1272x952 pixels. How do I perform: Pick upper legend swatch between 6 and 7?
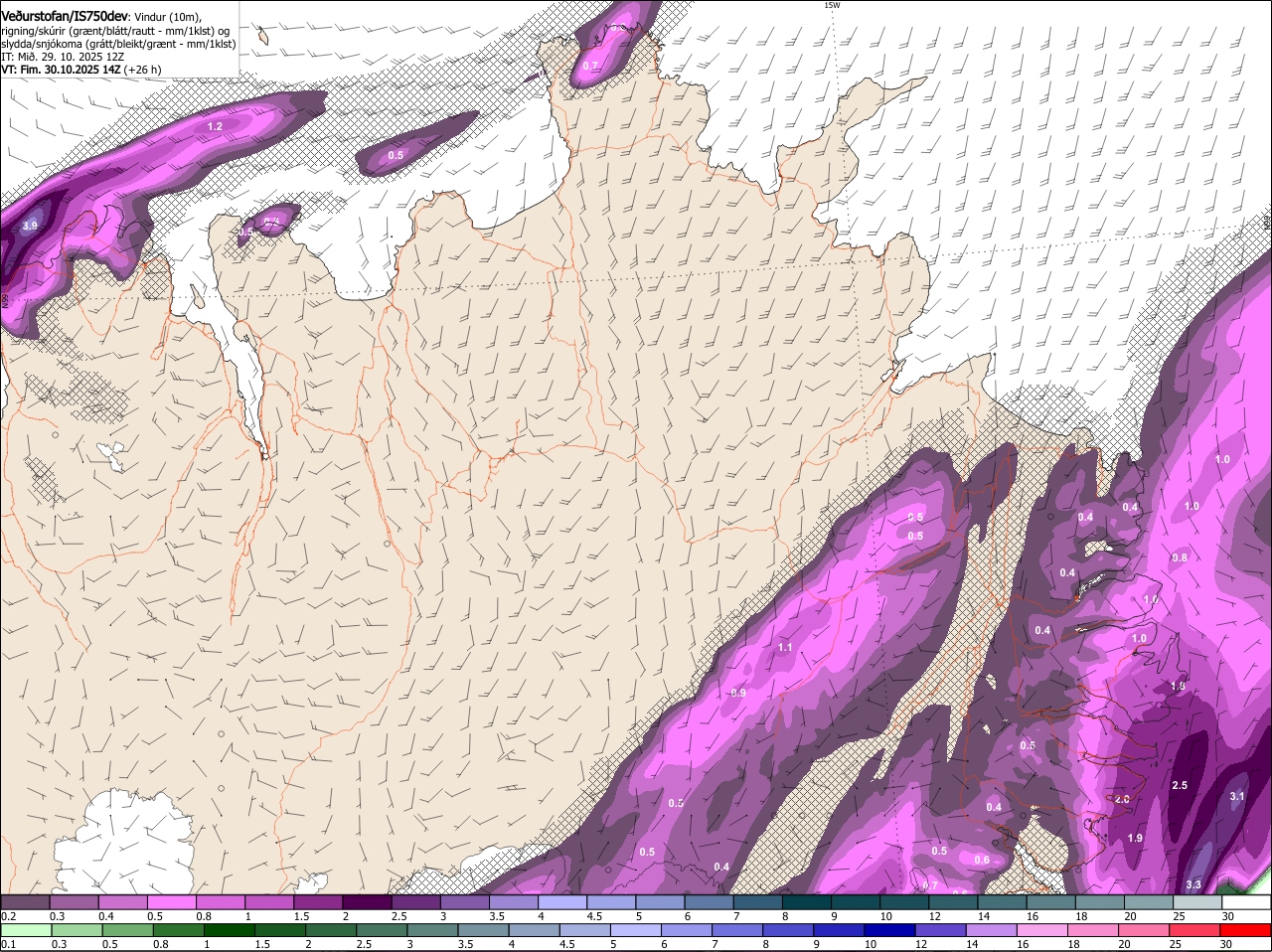coord(708,902)
